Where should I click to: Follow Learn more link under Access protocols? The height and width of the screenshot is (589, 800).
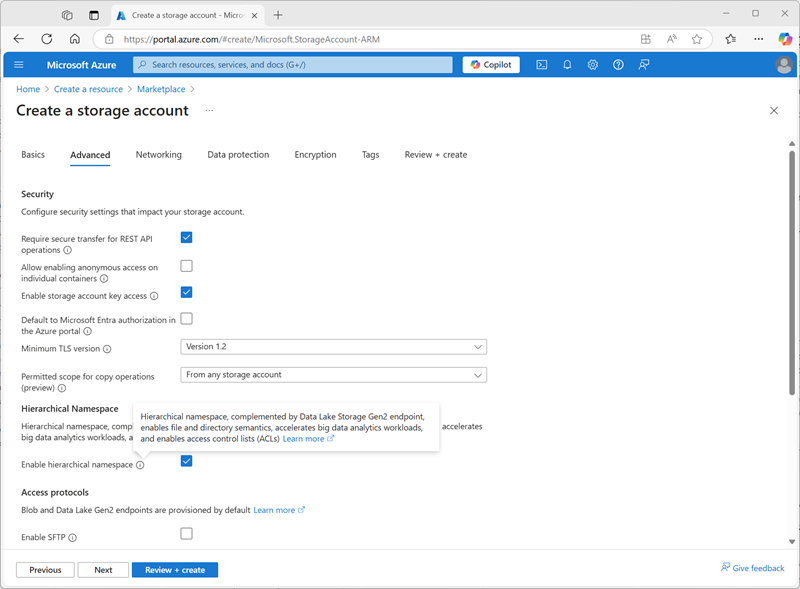coord(279,510)
